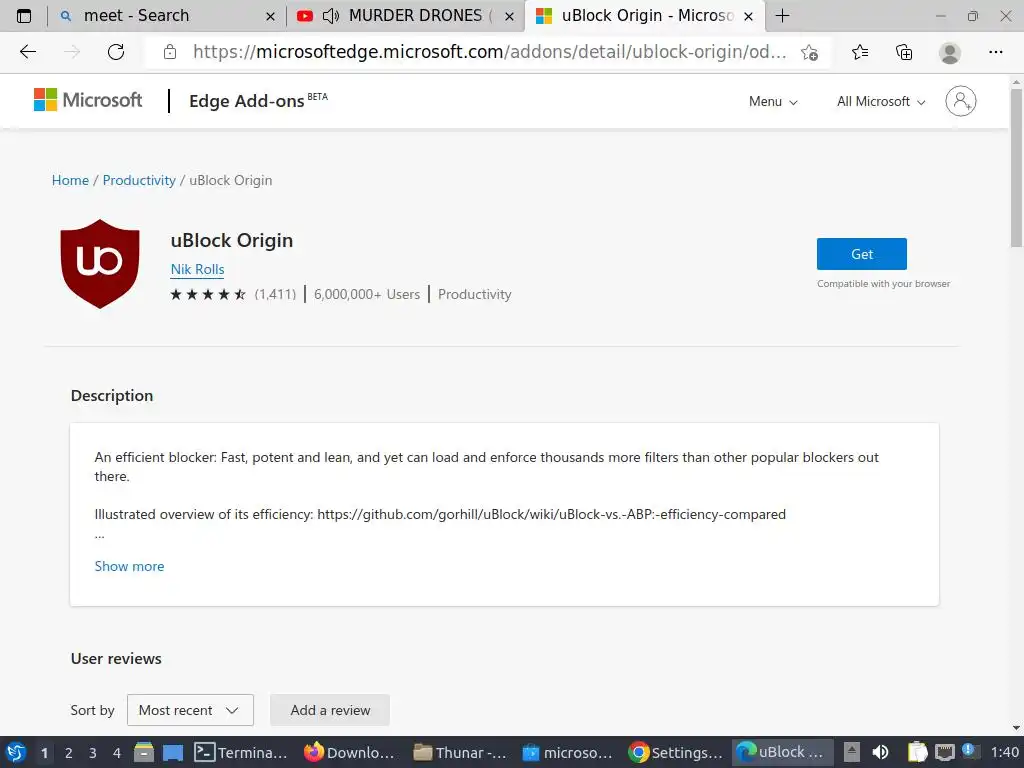
Task: Switch to Chrome Settings taskbar window
Action: (x=676, y=752)
